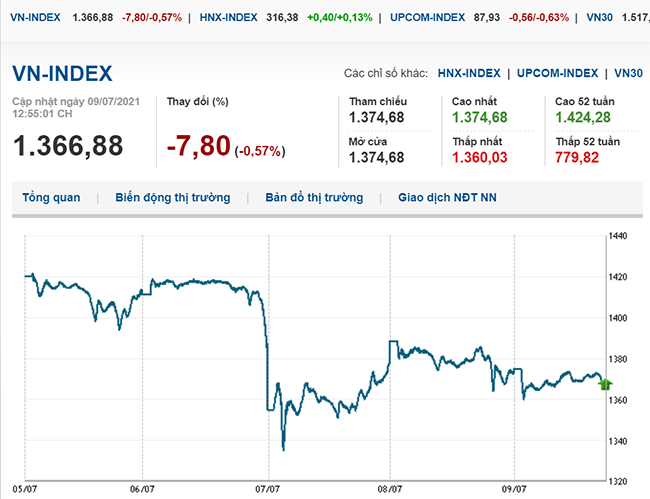Open HNX-INDEX link under other indices
650x499 pixels.
click(x=471, y=73)
